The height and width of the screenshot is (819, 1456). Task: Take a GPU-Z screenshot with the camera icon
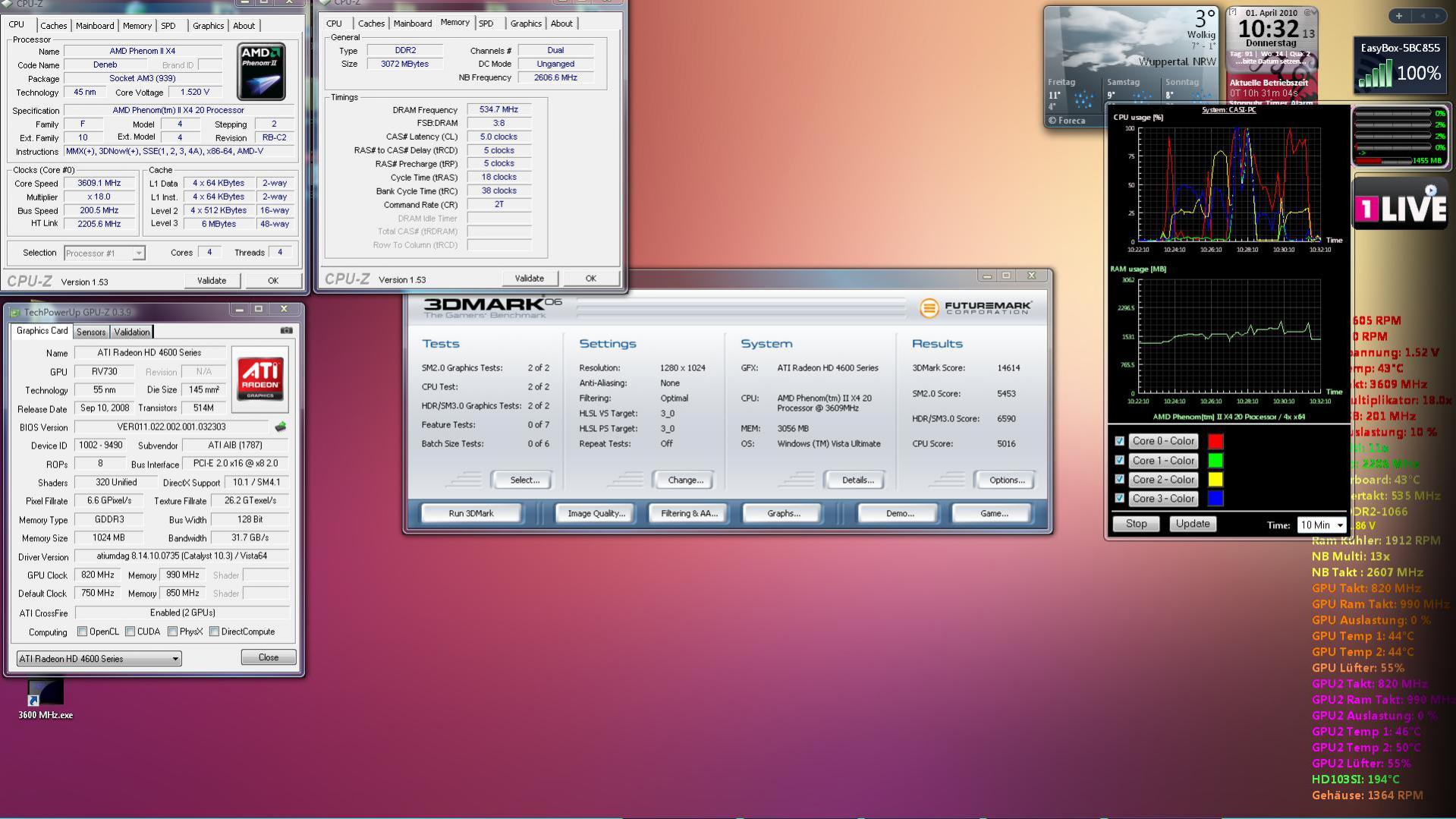(x=286, y=331)
